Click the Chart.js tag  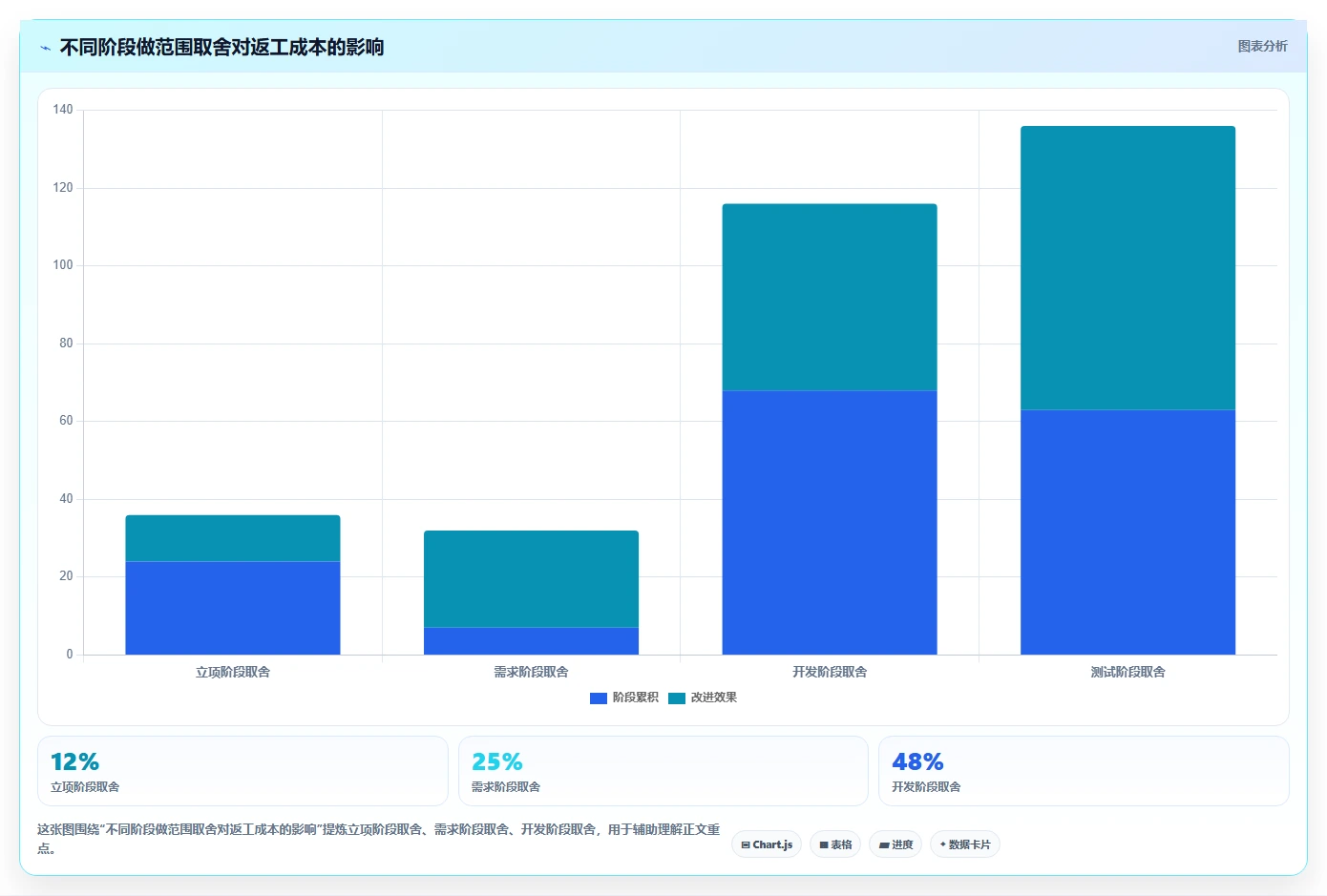click(767, 844)
